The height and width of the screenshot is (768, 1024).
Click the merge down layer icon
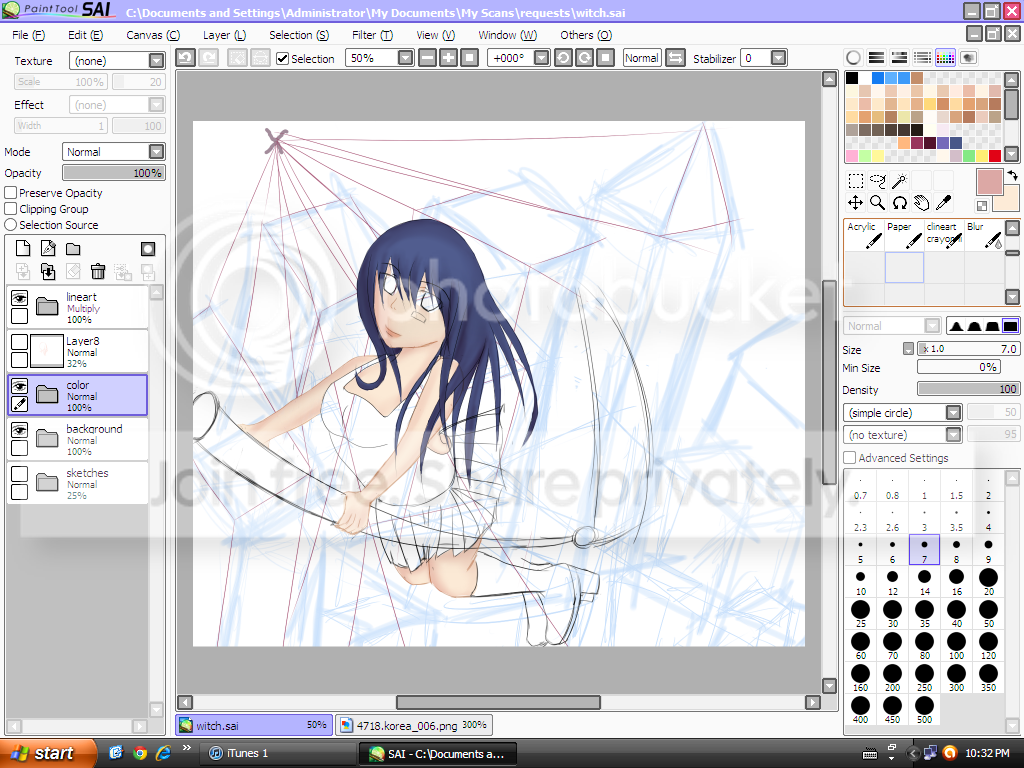(x=48, y=271)
